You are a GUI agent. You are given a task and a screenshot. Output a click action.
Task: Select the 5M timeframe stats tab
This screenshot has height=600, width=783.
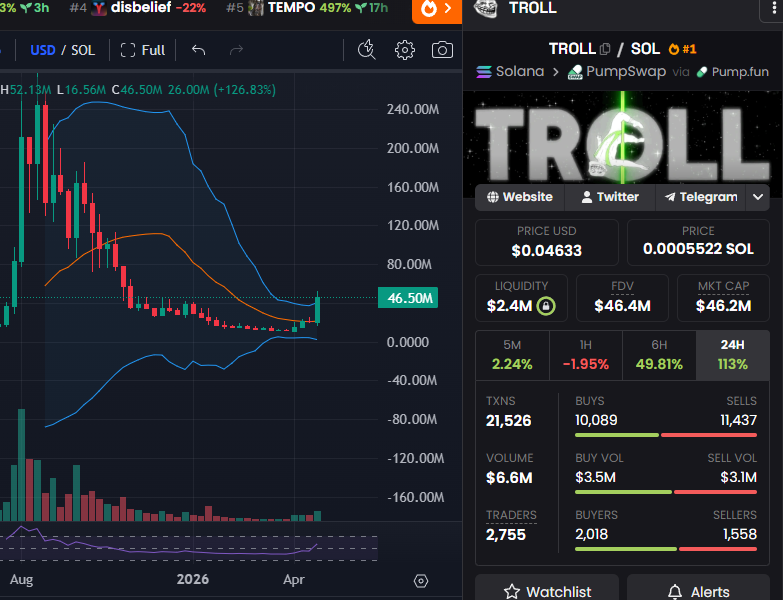pyautogui.click(x=512, y=355)
